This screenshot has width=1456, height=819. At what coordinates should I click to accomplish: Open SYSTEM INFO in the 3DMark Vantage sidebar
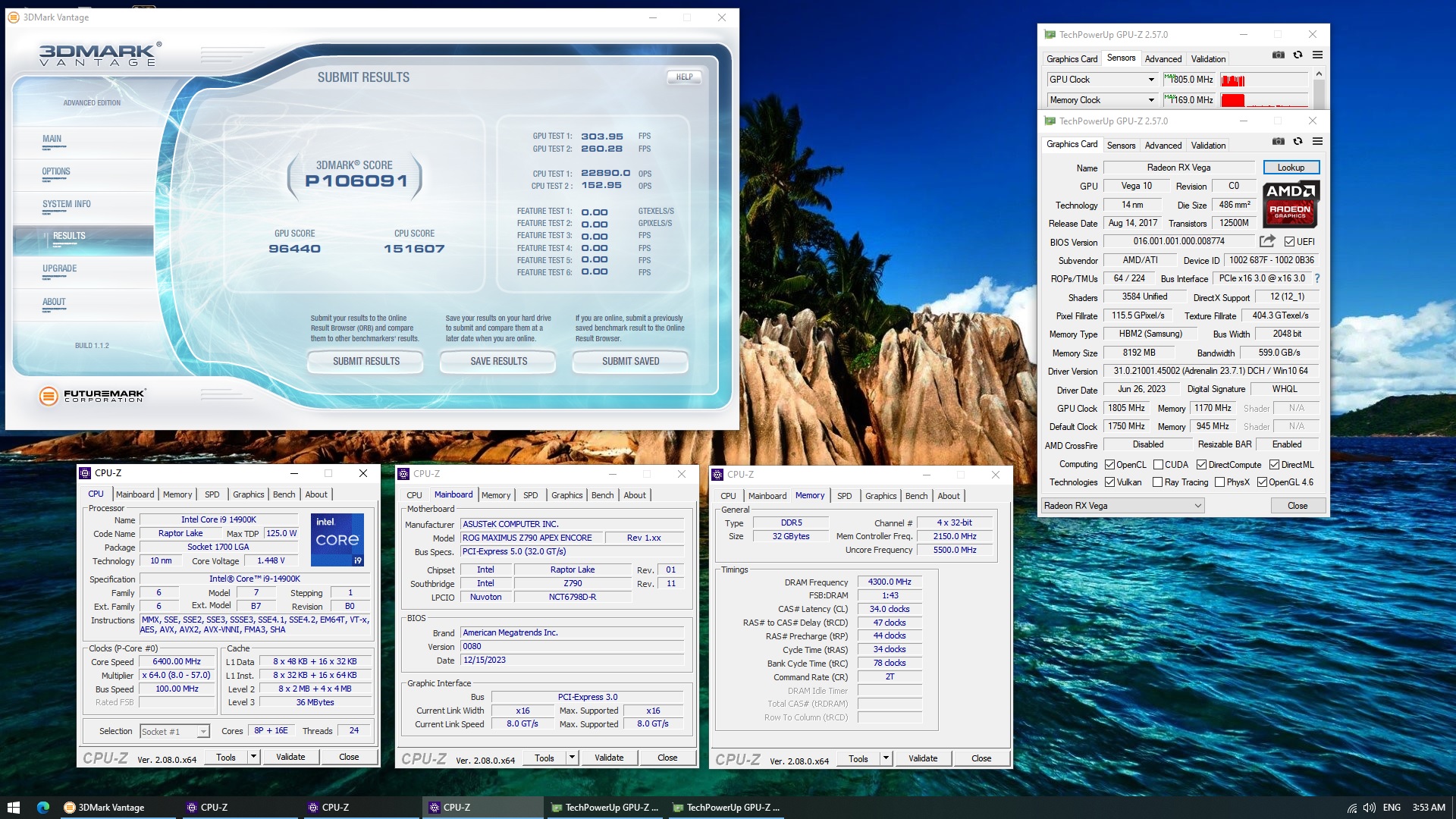(67, 204)
